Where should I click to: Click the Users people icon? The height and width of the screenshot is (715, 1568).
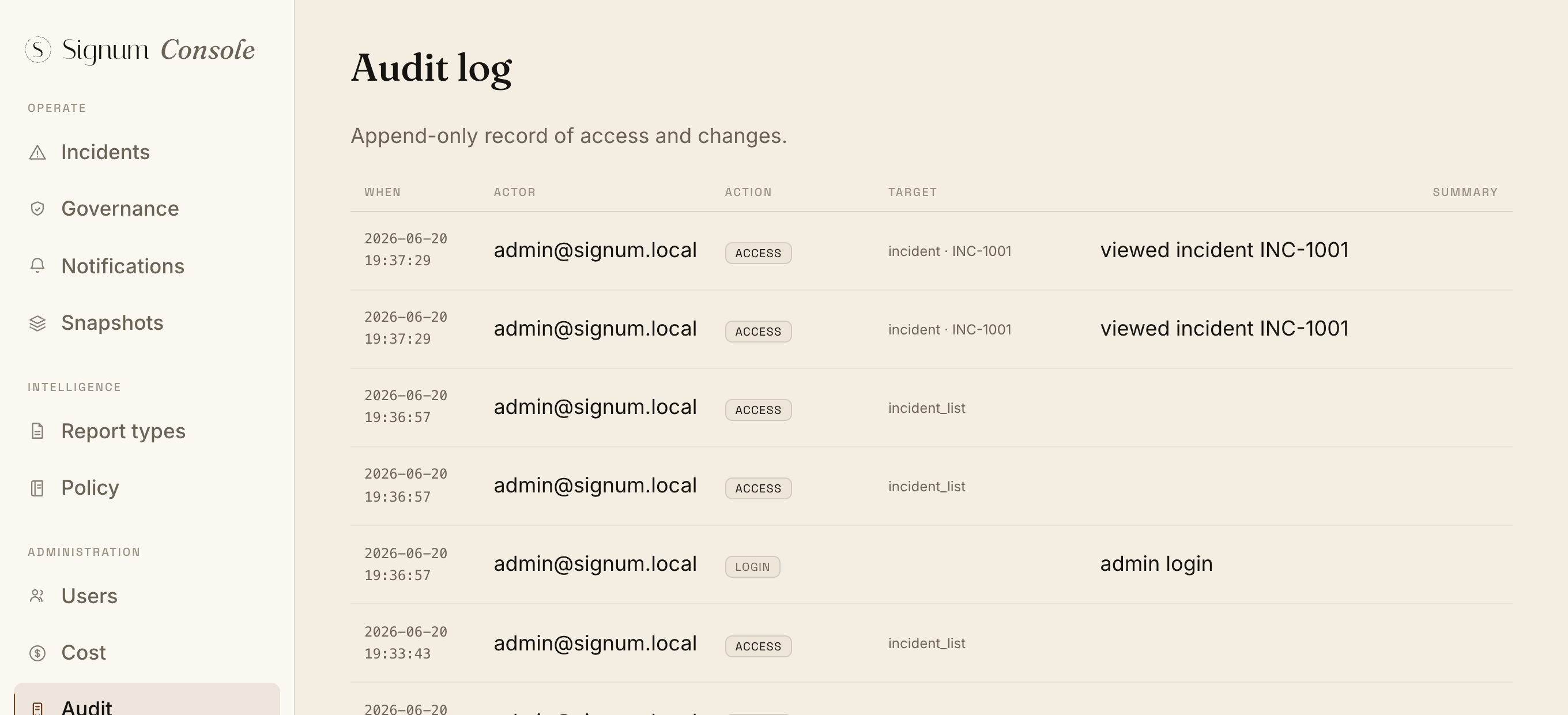[x=37, y=596]
